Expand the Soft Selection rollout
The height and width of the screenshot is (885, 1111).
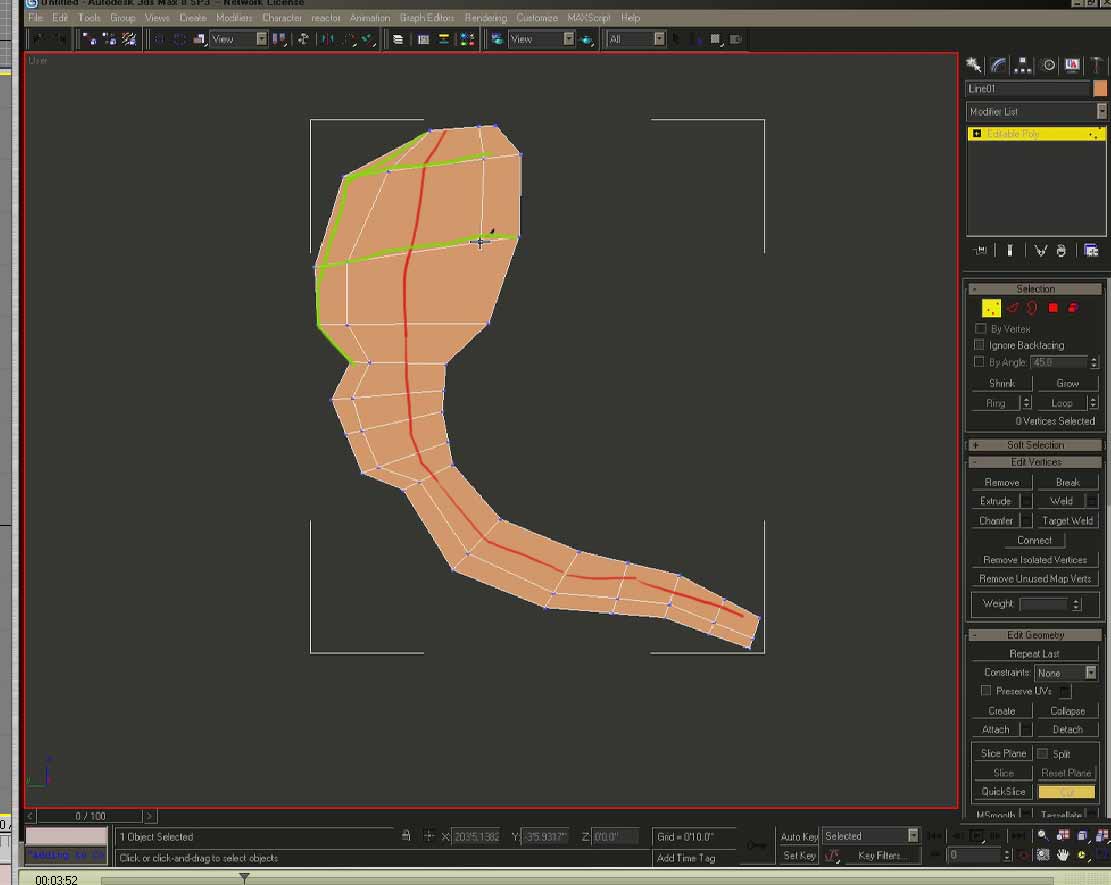click(1035, 445)
